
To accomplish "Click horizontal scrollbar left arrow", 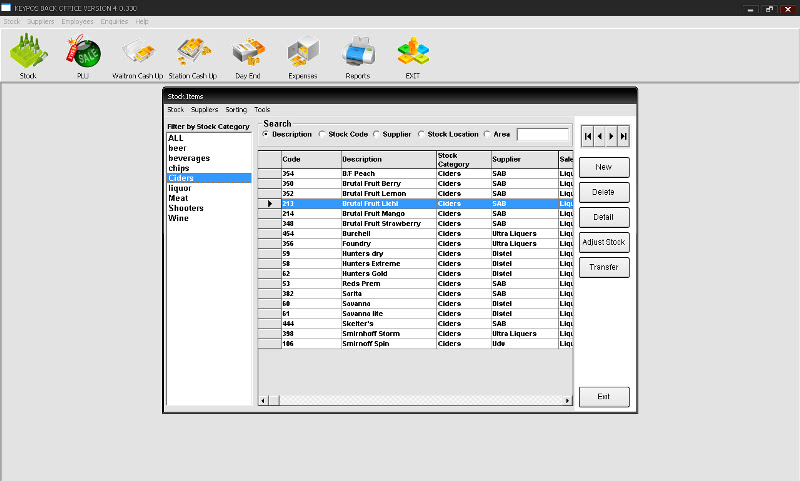I will tap(263, 400).
